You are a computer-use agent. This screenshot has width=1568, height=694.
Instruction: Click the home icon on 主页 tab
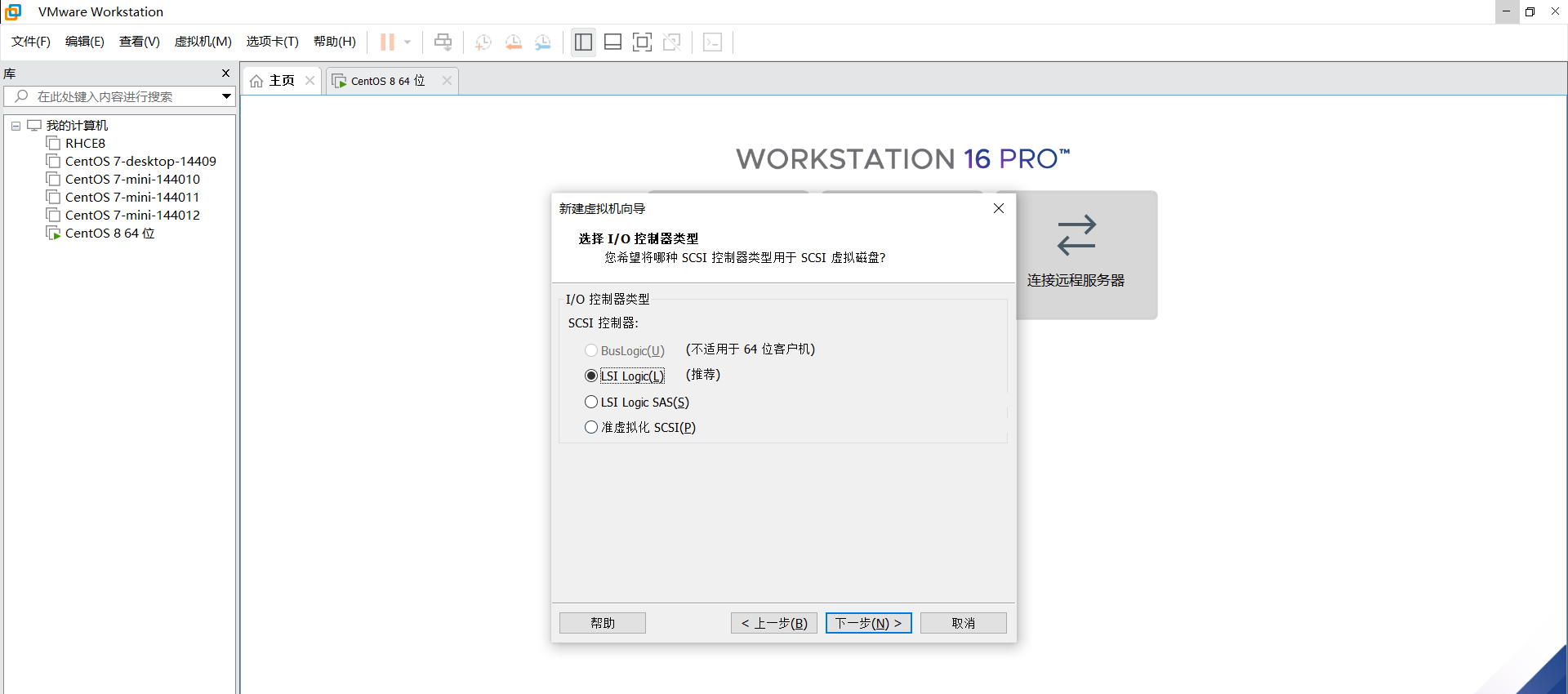(x=256, y=81)
